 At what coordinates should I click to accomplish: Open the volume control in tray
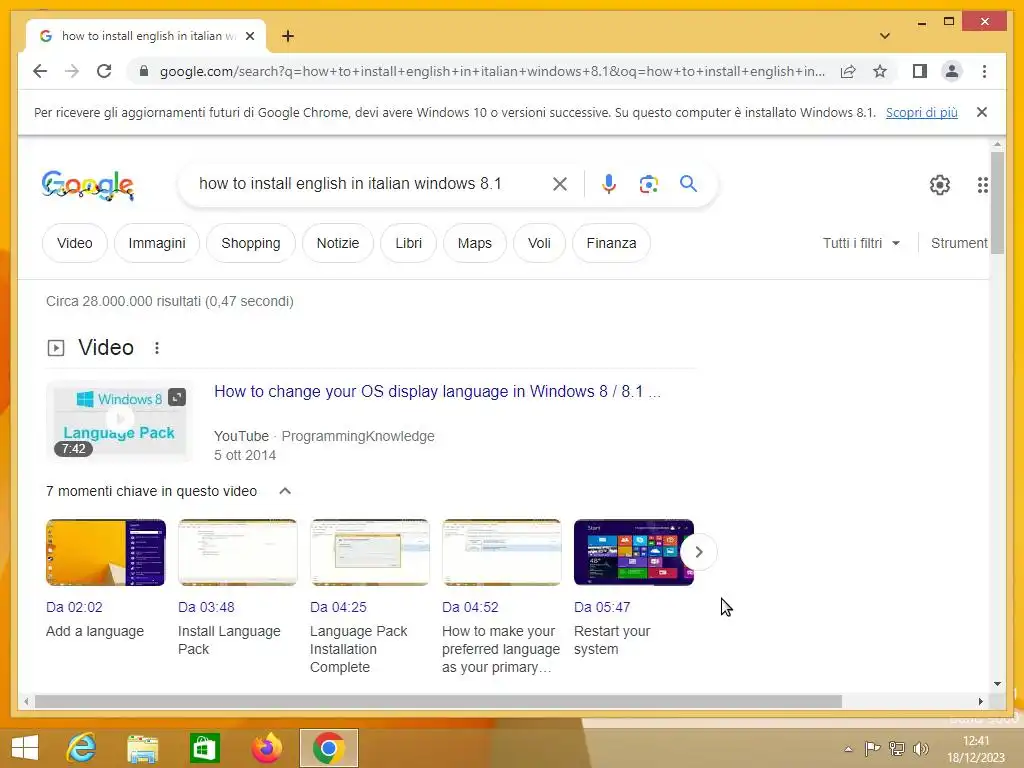point(921,748)
